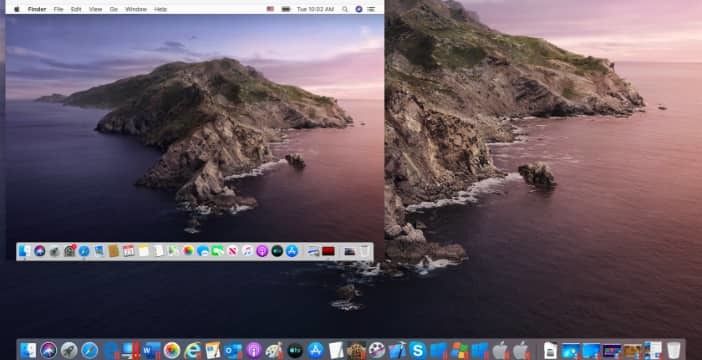This screenshot has width=702, height=360.
Task: Open the red thumbnail in light inner dock
Action: pos(328,251)
